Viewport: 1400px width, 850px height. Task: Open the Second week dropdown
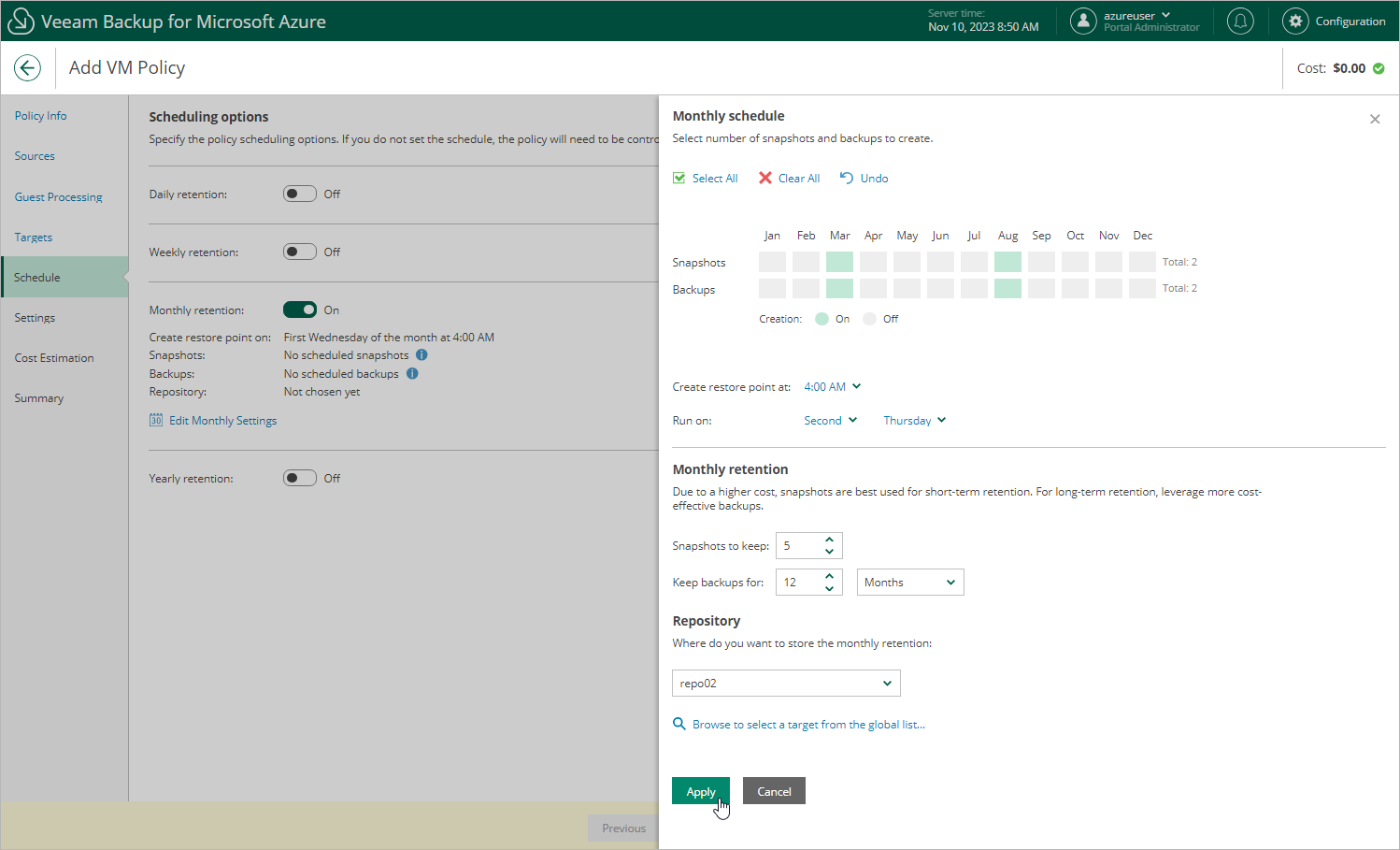(830, 420)
